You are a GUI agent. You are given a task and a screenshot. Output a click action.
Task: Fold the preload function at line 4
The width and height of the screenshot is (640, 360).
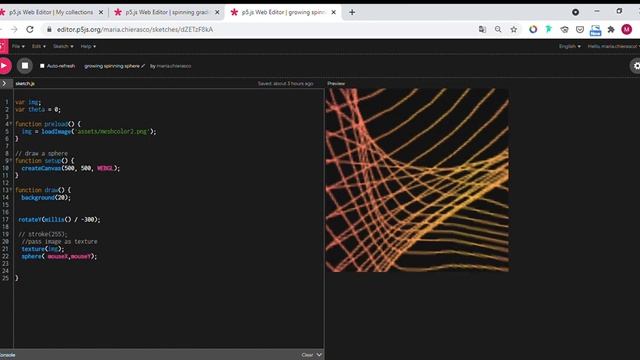point(11,124)
